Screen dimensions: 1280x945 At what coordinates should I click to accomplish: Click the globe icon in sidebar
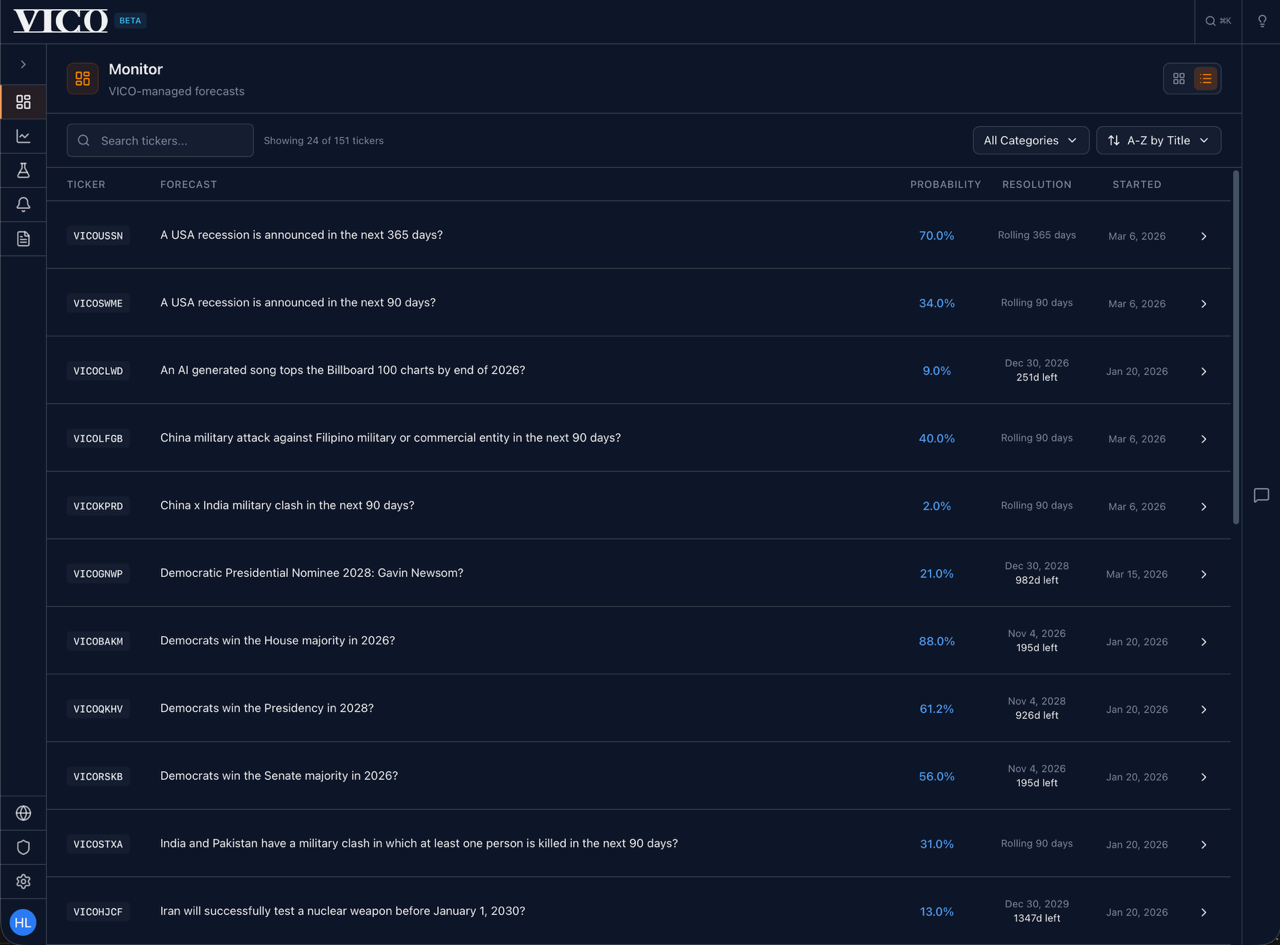pos(23,813)
